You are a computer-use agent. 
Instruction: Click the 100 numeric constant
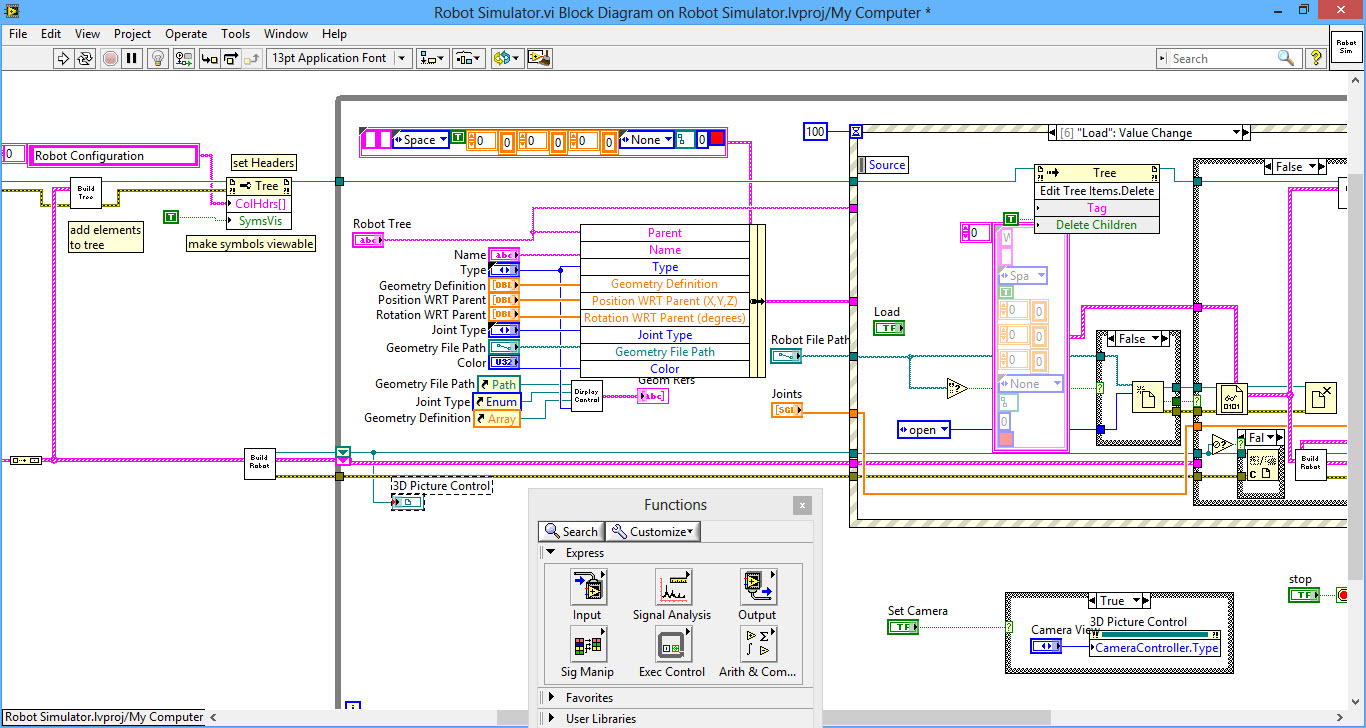816,131
